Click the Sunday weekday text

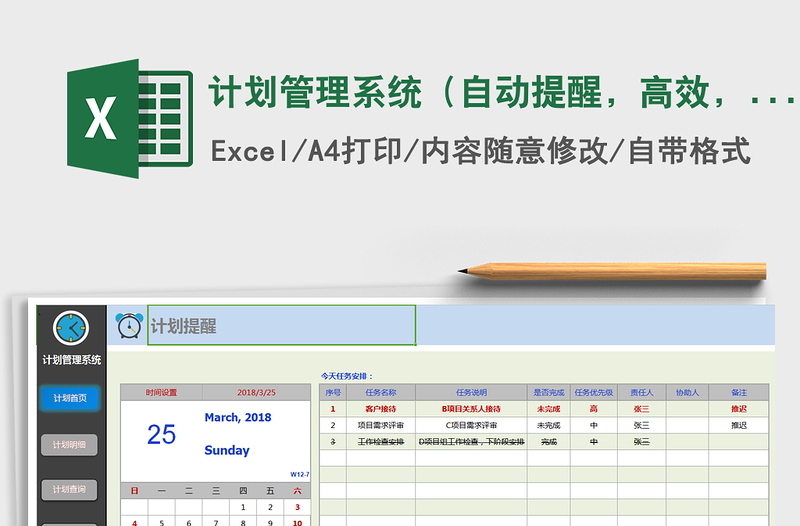[x=227, y=450]
